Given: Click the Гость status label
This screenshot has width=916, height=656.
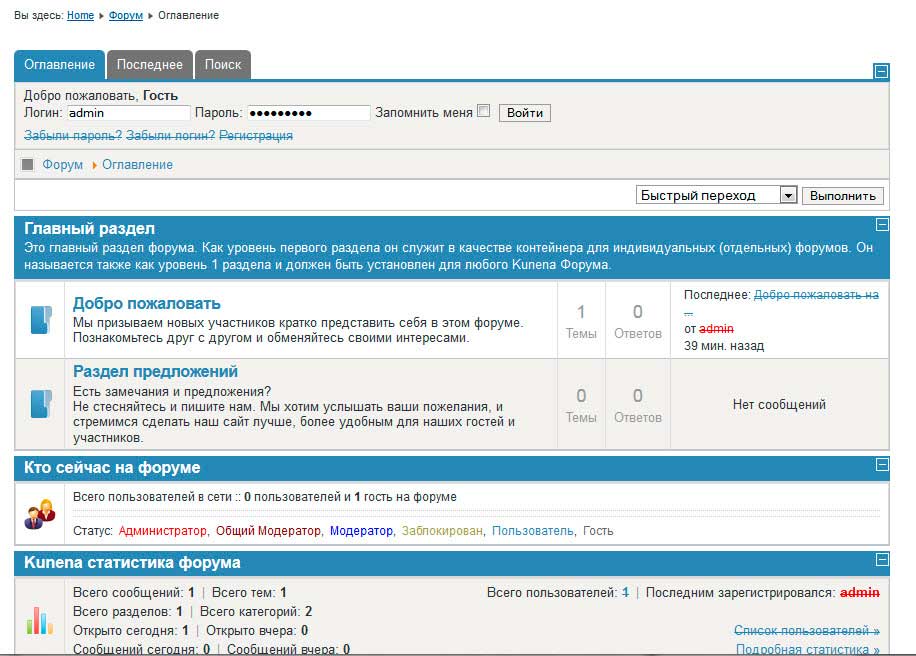Looking at the screenshot, I should pos(598,531).
